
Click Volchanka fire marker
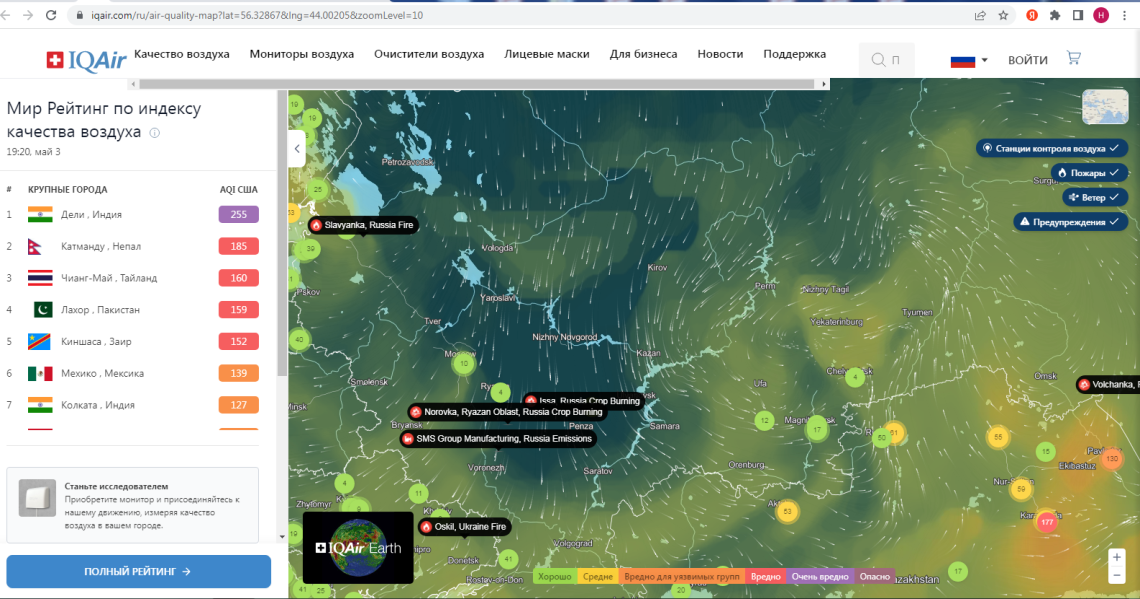point(1107,385)
